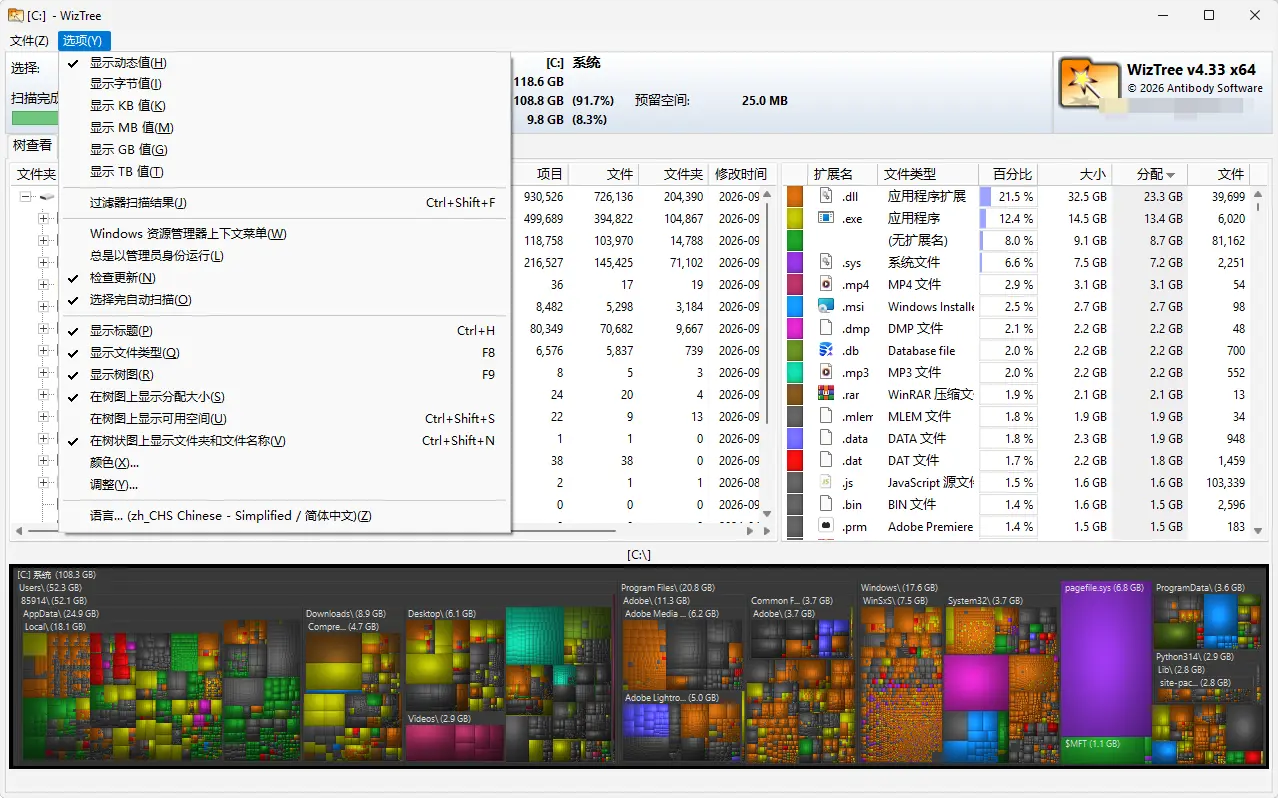Toggle 选择完自动扫描(O) option

[x=285, y=300]
